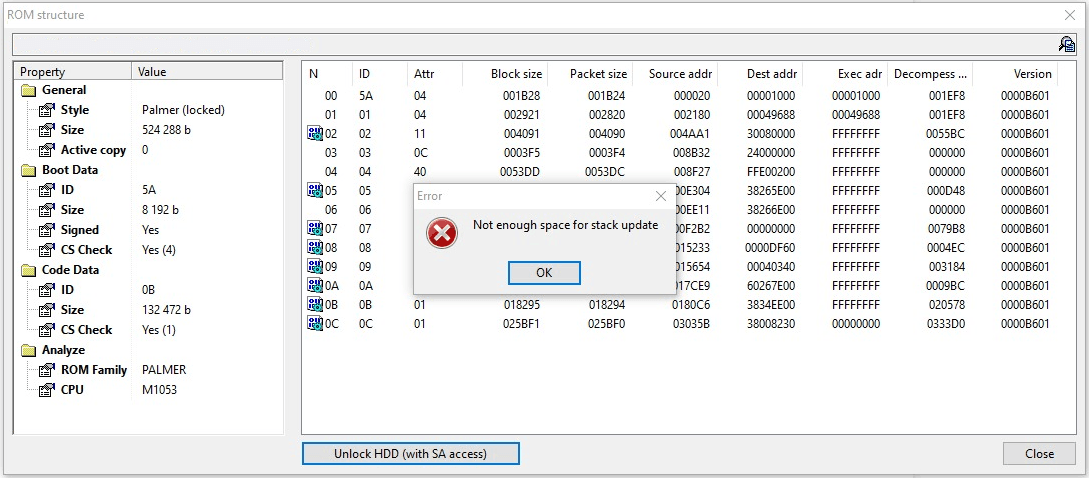Sort by the Block size column header

[516, 74]
